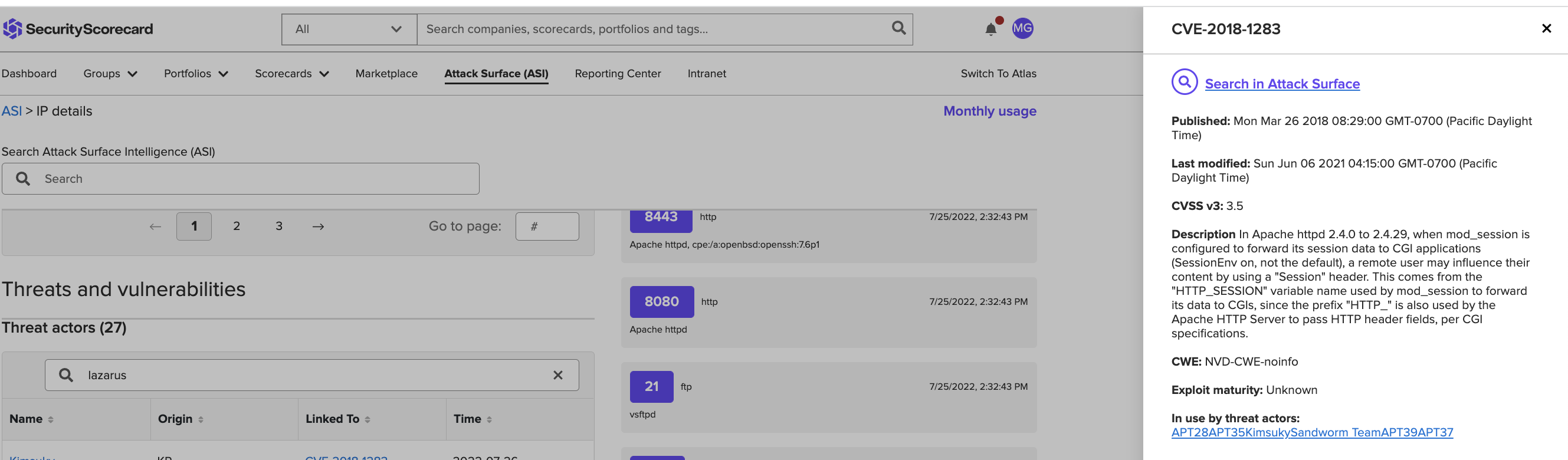Click the CVSS v3: 3.5 value
The image size is (1568, 460).
click(1207, 206)
